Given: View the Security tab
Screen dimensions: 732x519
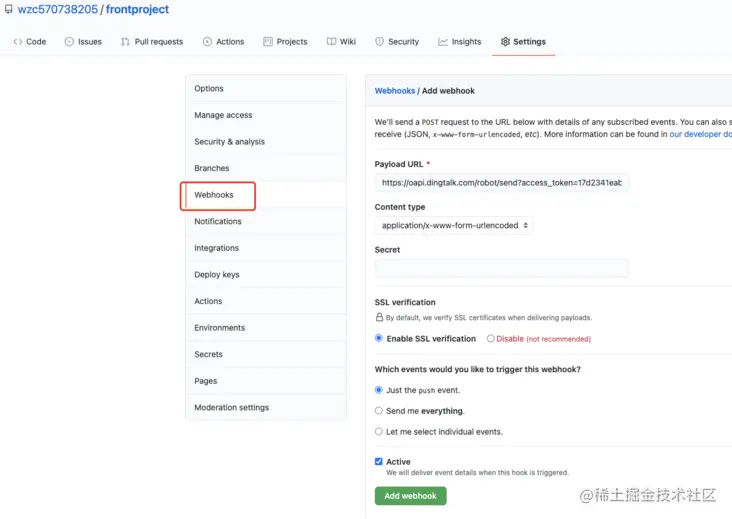Looking at the screenshot, I should coord(397,42).
